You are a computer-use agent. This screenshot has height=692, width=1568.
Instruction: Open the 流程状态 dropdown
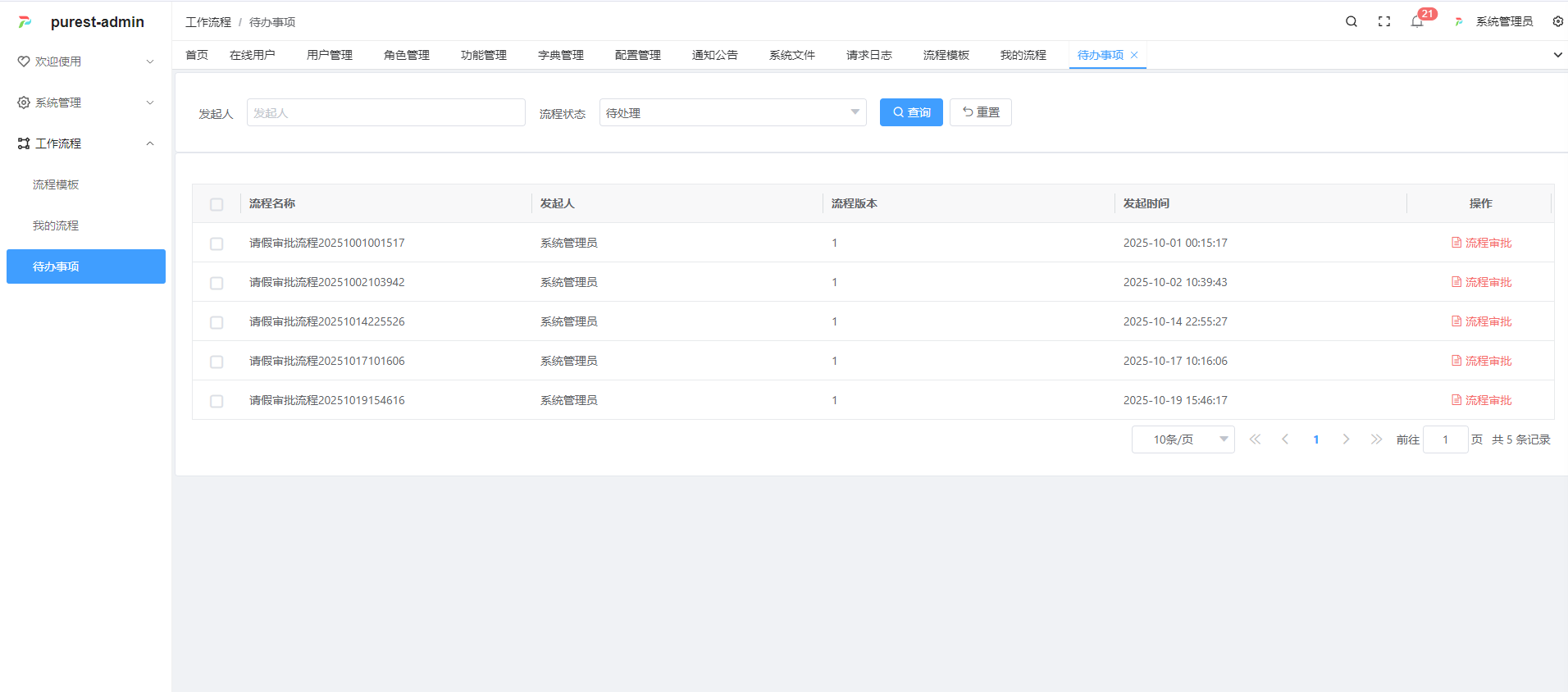point(732,112)
